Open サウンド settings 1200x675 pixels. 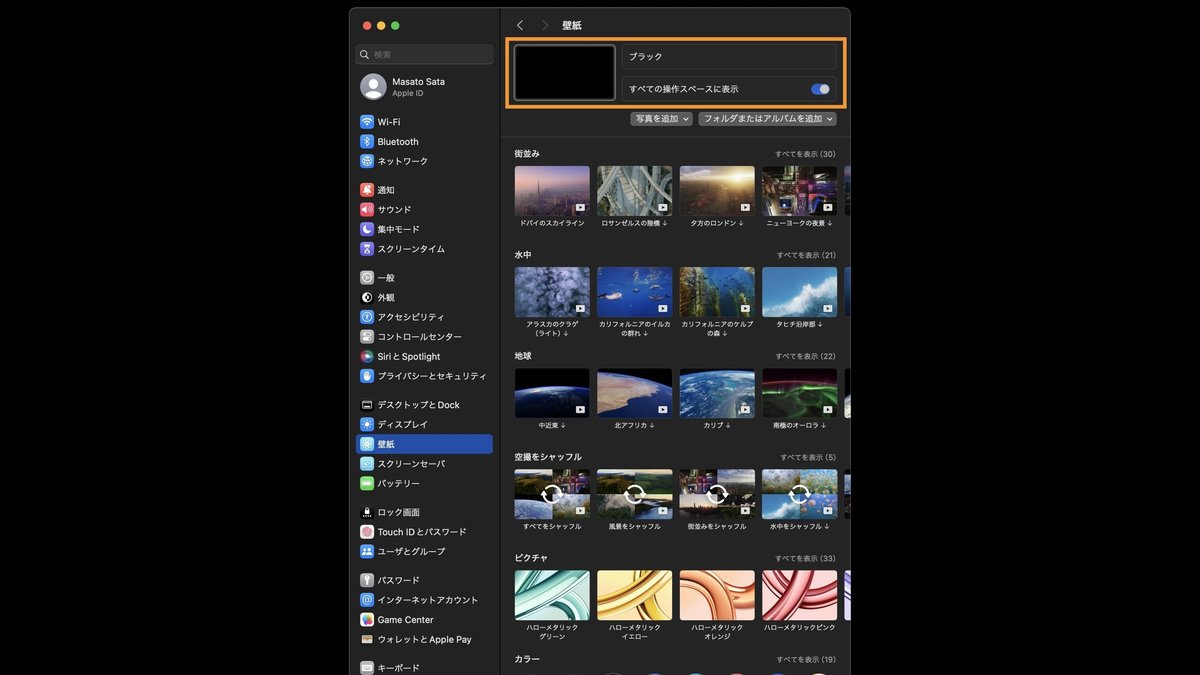coord(388,209)
